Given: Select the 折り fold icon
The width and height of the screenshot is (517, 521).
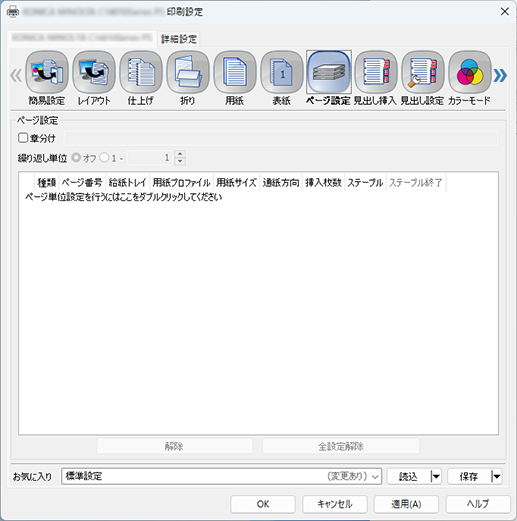Looking at the screenshot, I should 188,78.
